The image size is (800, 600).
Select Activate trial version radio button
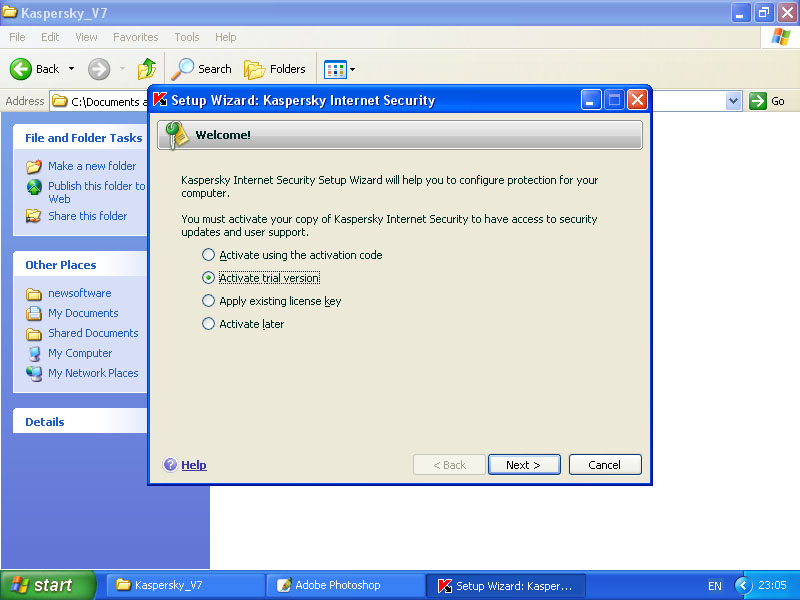(208, 278)
